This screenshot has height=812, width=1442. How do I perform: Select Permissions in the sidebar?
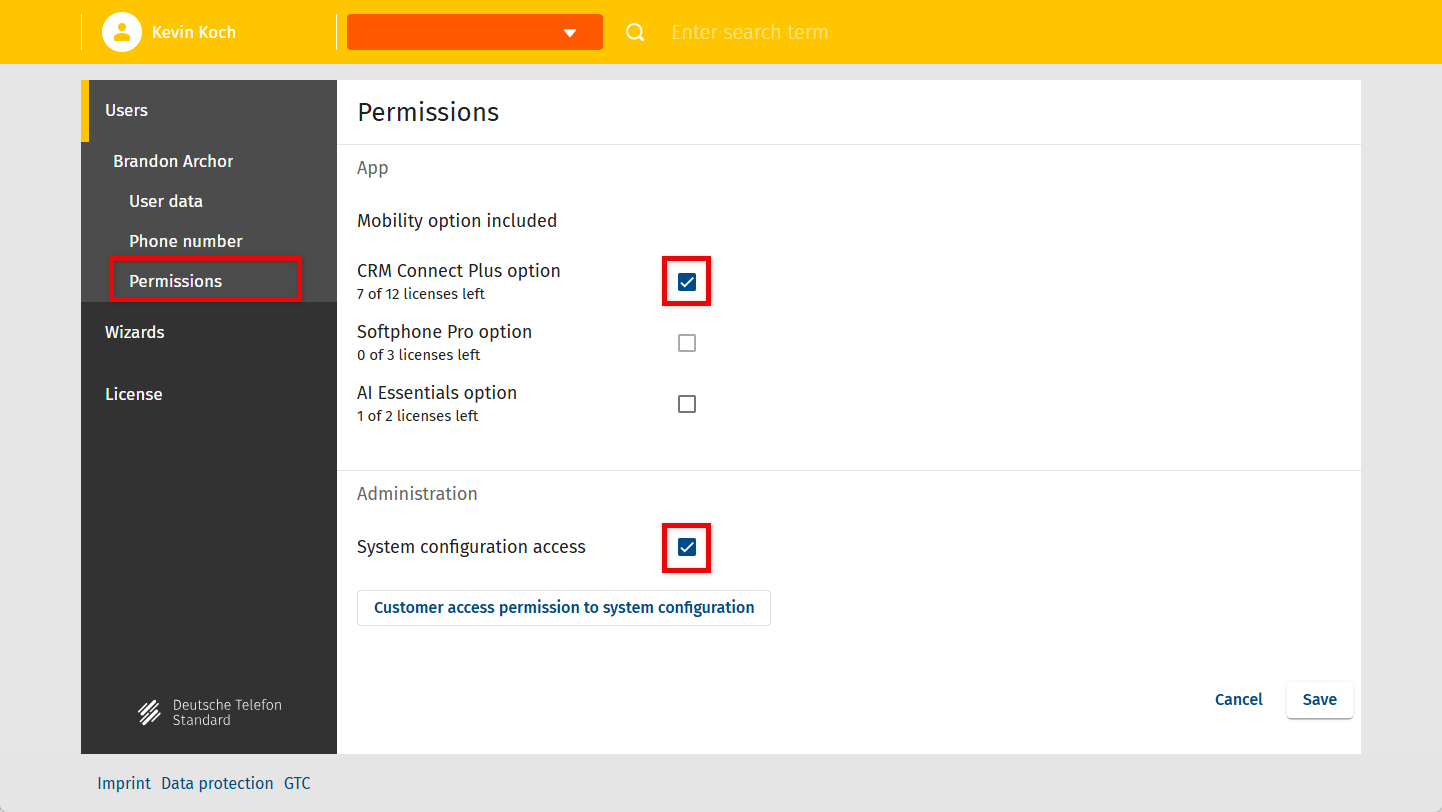coord(176,281)
